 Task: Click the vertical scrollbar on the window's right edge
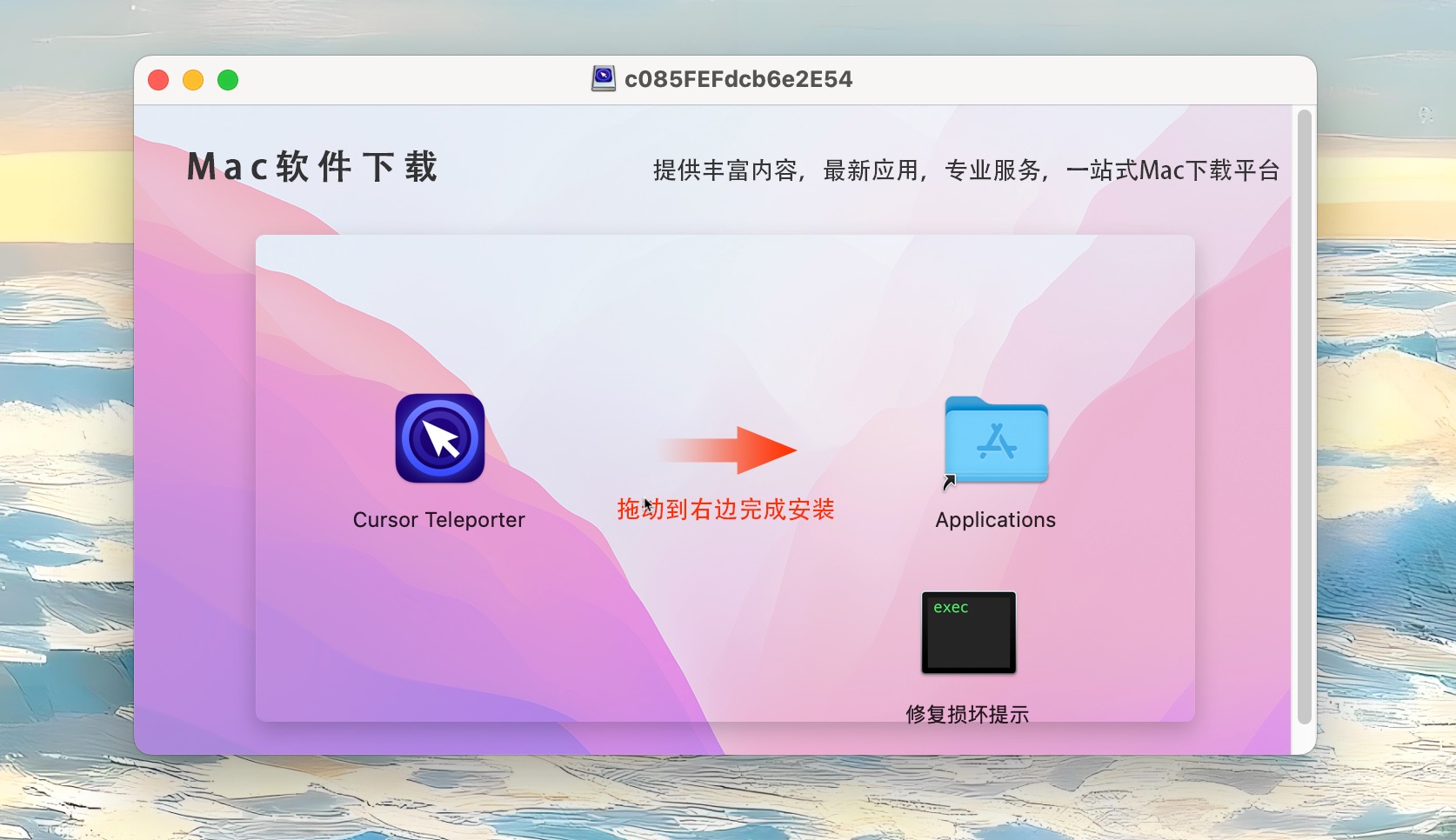(1304, 417)
